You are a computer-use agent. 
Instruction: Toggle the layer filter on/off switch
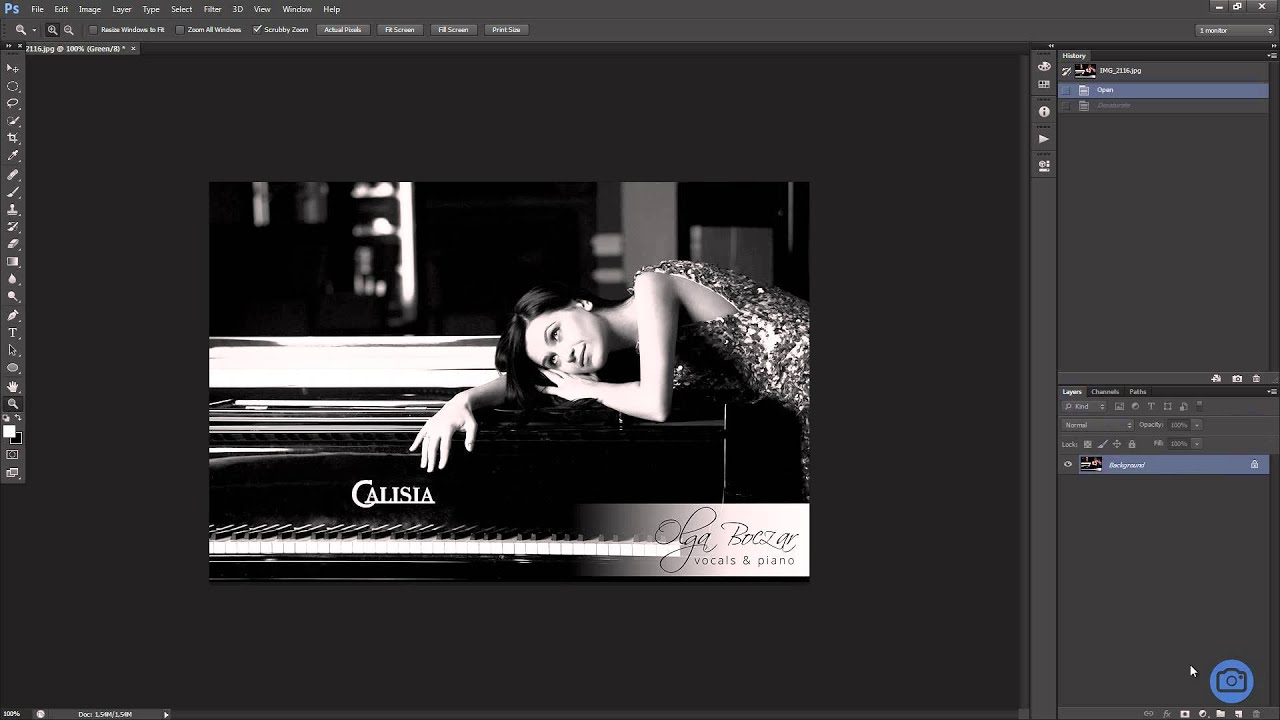[x=1200, y=407]
